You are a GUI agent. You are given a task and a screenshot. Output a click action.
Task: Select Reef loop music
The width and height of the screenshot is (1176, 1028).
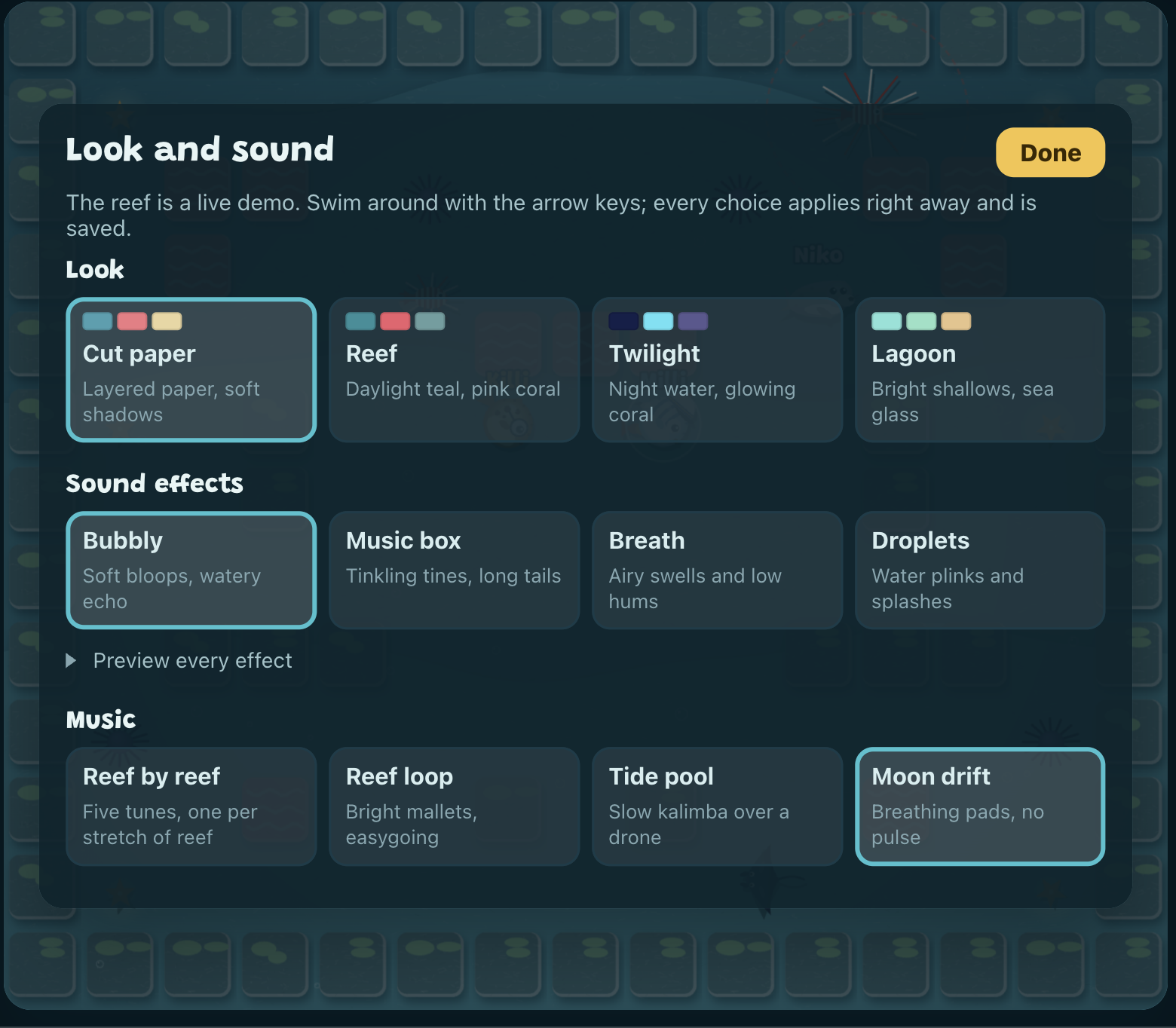coord(455,806)
